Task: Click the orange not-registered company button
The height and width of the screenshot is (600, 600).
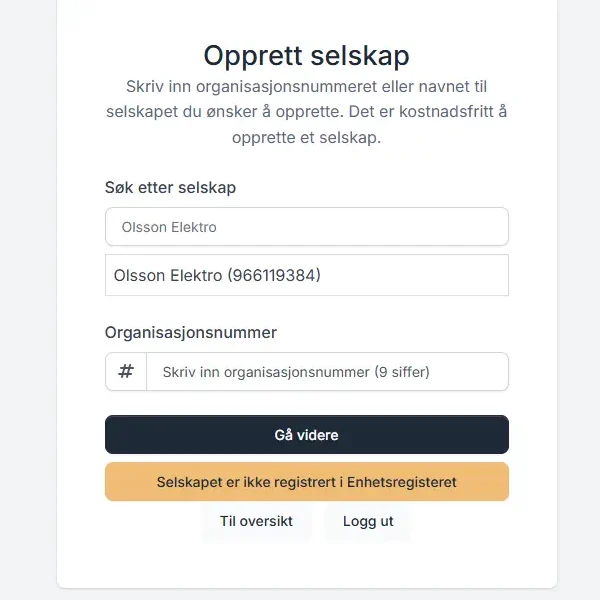Action: click(x=306, y=482)
